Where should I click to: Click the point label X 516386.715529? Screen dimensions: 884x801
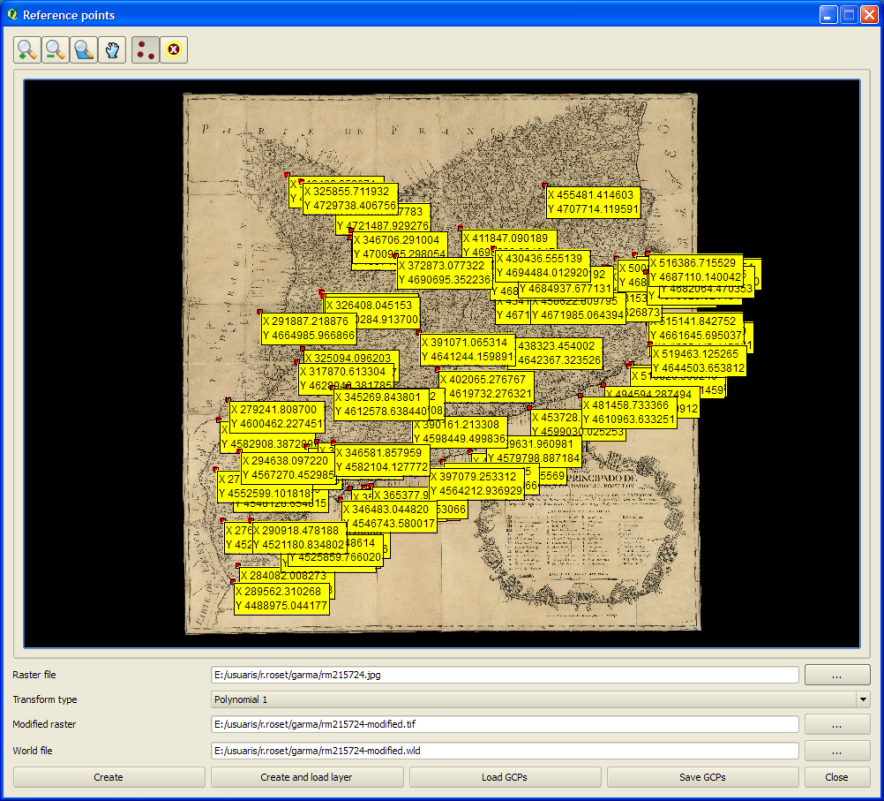[696, 270]
